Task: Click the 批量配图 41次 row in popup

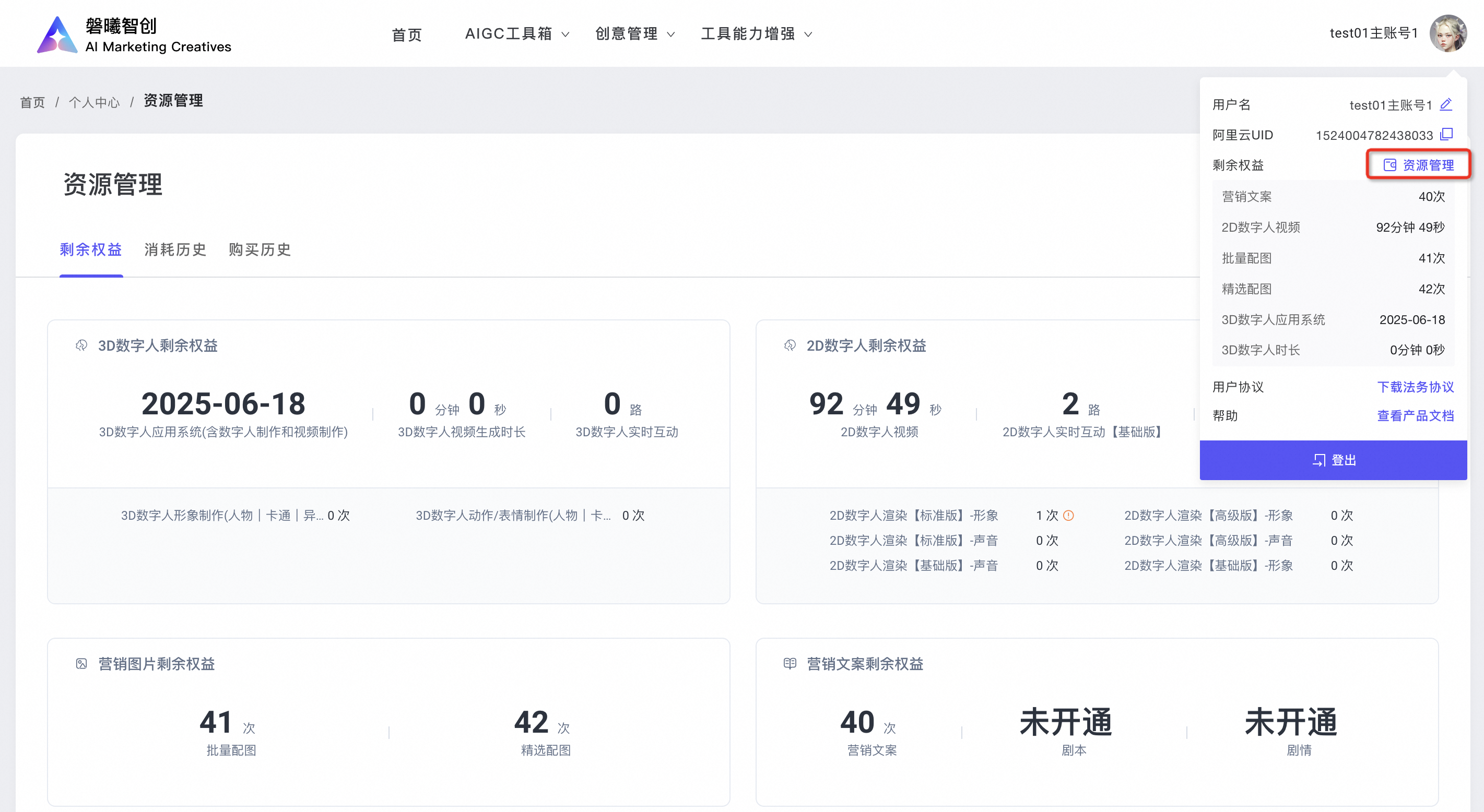Action: 1333,258
